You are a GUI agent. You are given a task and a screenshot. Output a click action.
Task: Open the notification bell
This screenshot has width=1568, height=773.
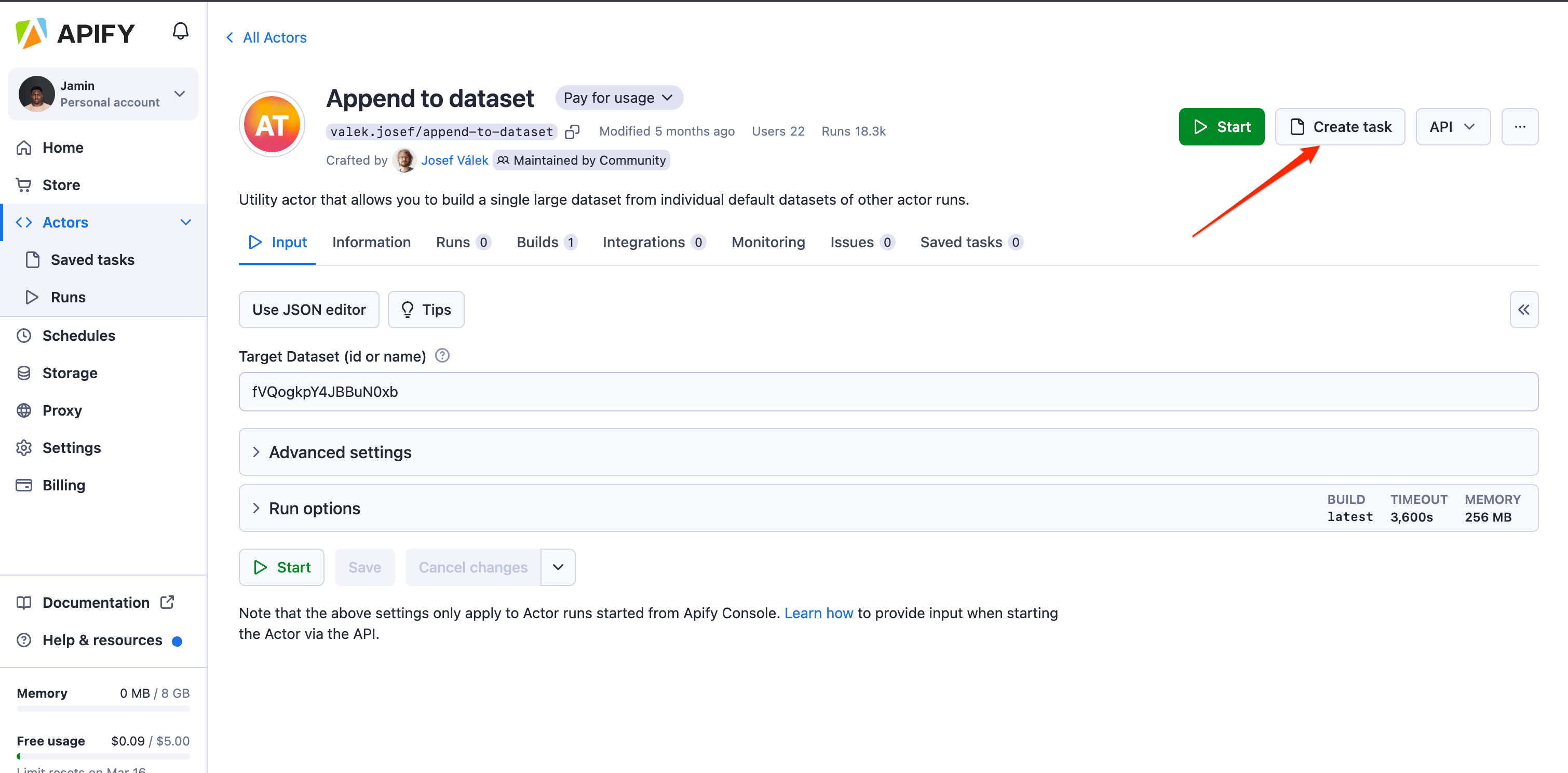[180, 31]
